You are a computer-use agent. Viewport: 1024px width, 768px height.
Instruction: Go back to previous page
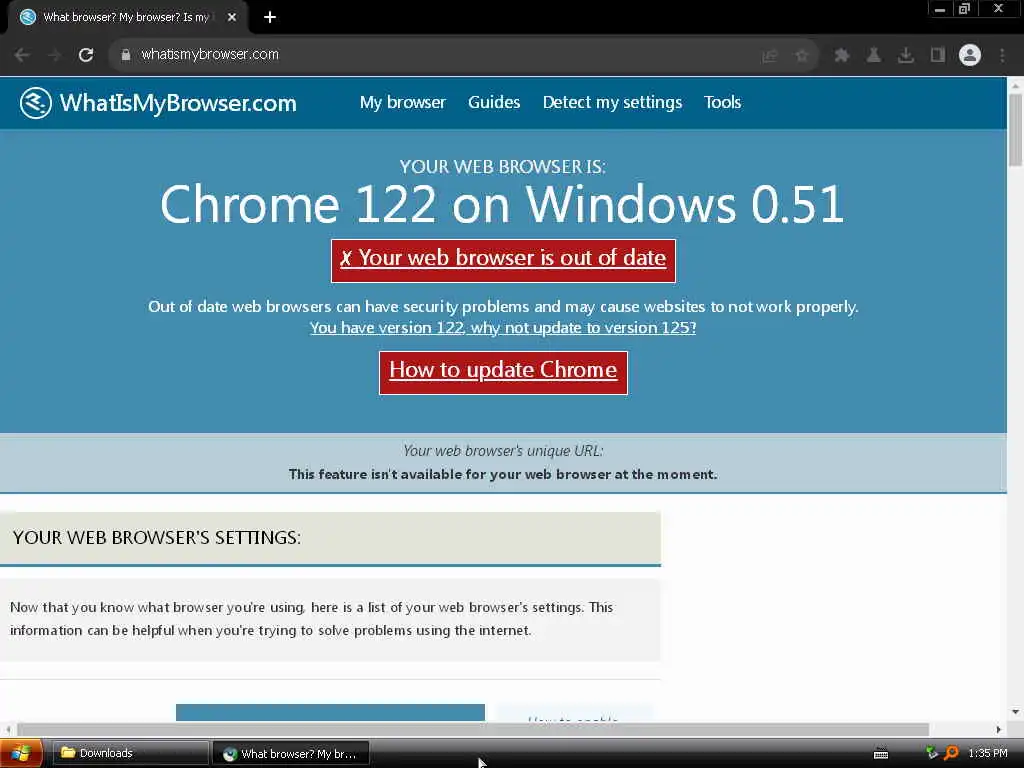tap(22, 55)
